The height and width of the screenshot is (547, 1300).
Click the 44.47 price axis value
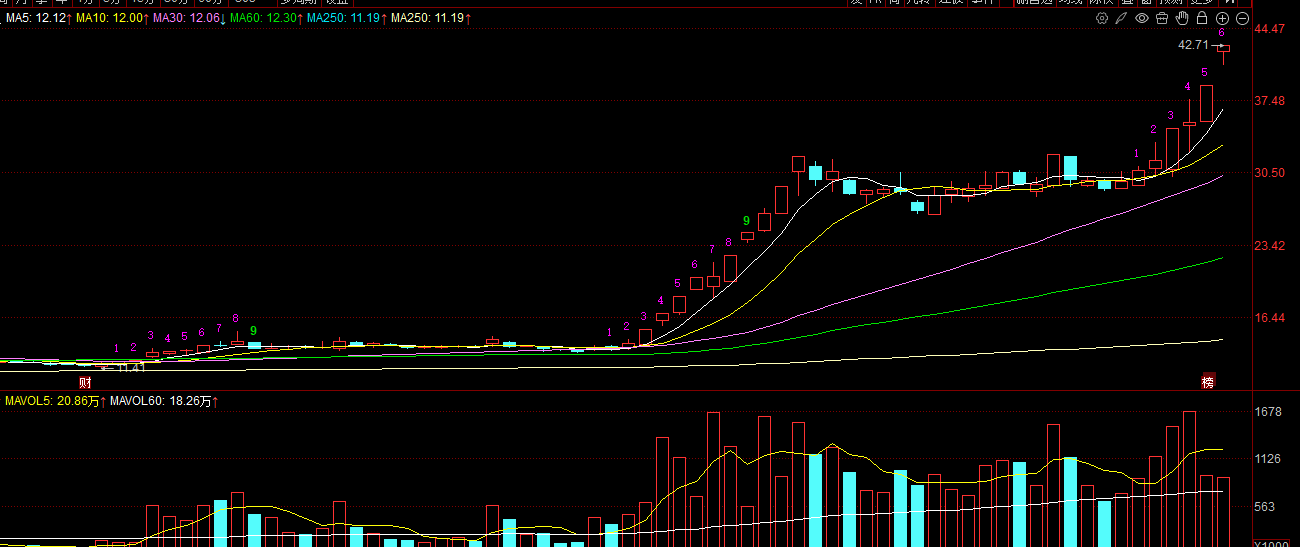click(x=1269, y=29)
